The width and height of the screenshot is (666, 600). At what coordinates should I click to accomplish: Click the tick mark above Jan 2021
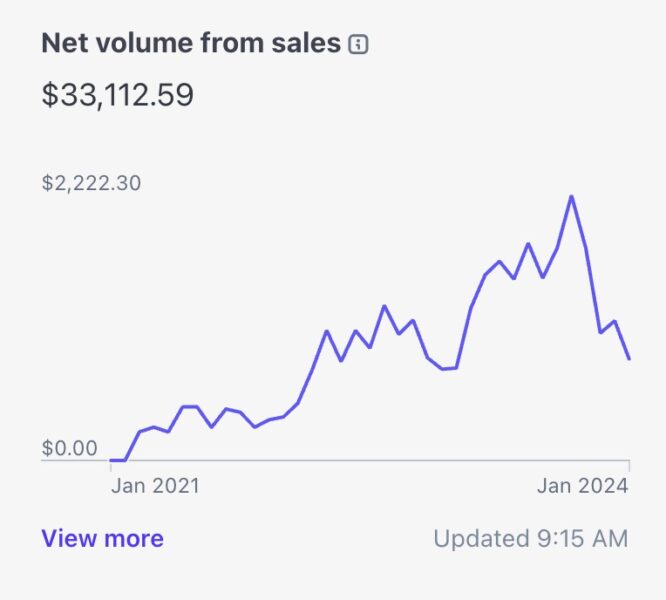(x=110, y=465)
